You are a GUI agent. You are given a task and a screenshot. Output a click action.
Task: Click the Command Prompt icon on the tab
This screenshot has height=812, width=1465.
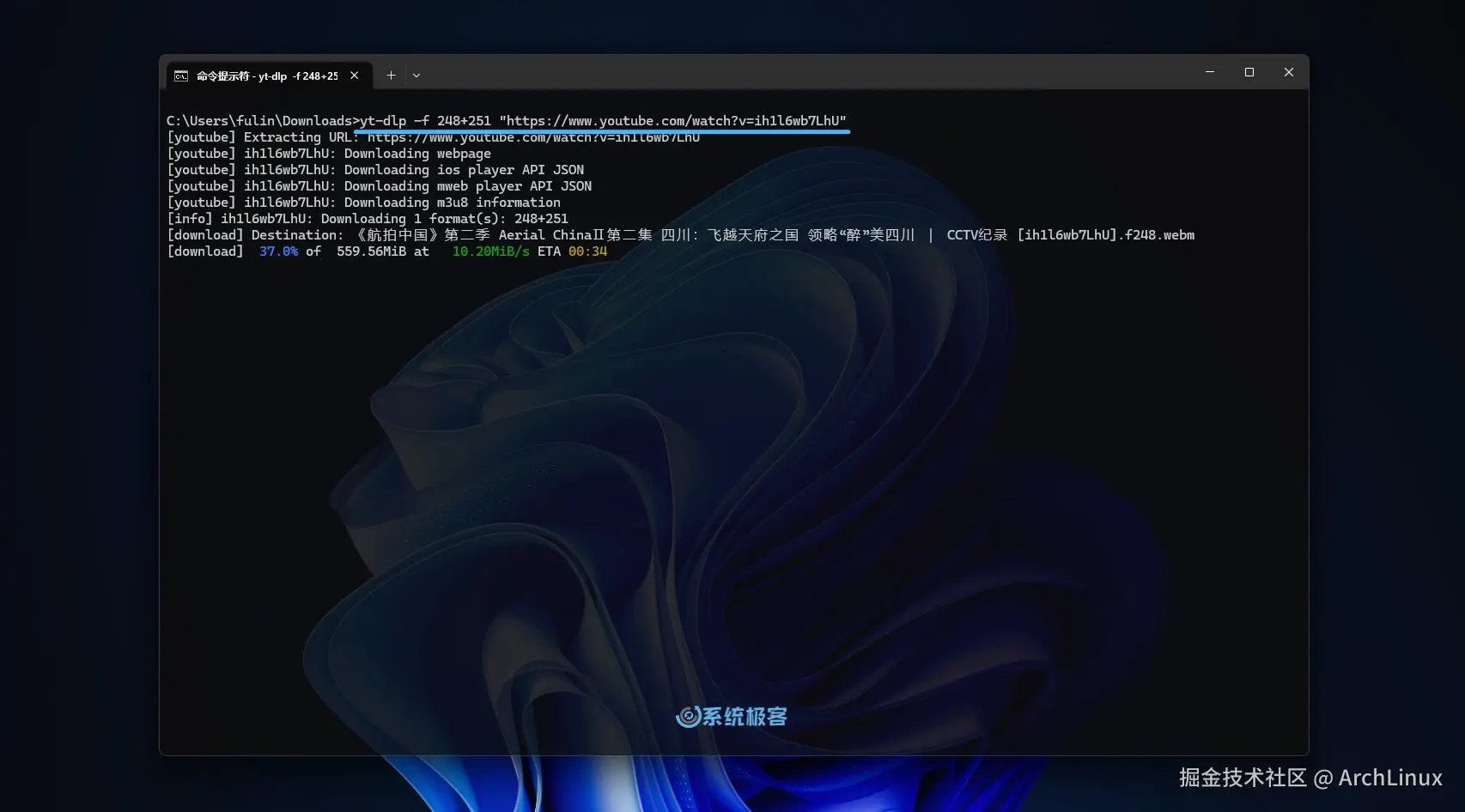[x=180, y=76]
